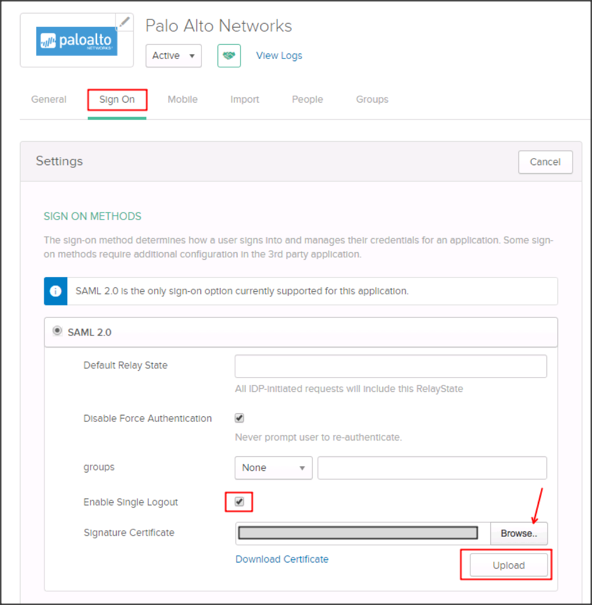Open the Active status dropdown
This screenshot has height=605, width=592.
173,56
